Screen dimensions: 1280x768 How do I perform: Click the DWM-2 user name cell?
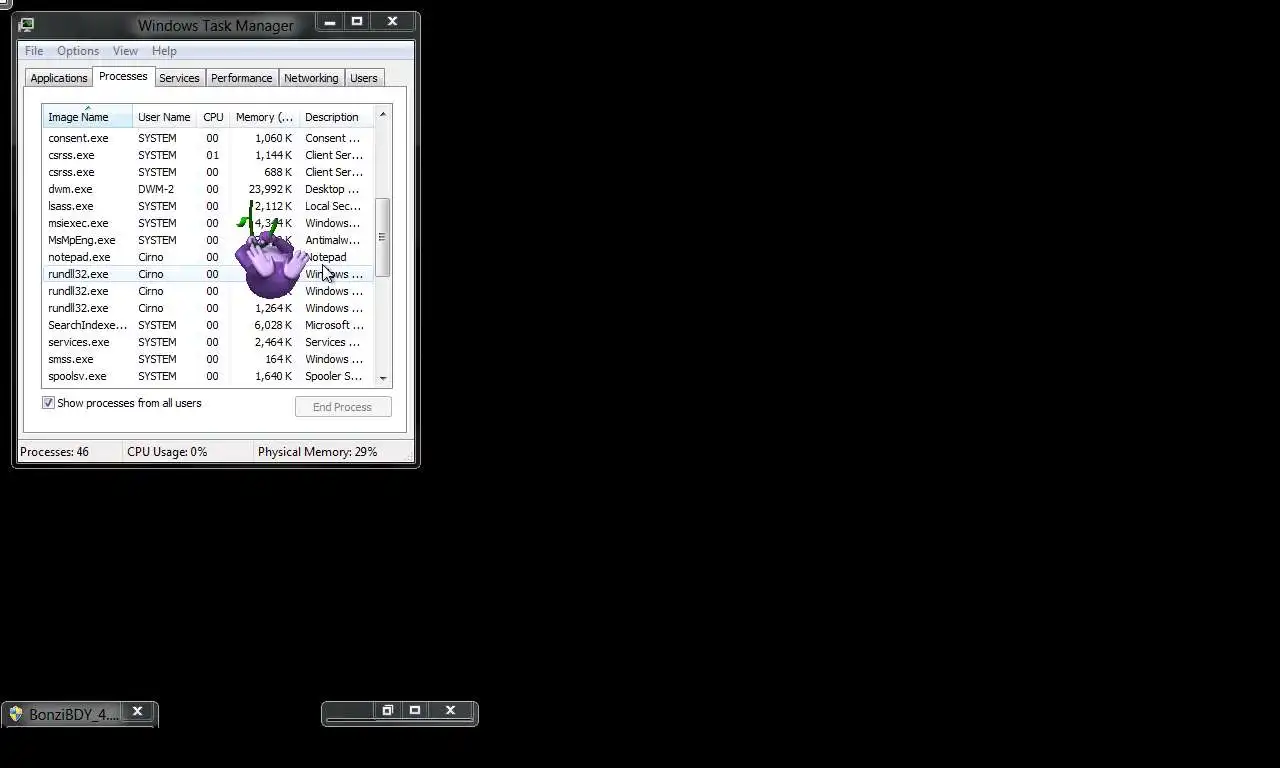[x=155, y=189]
